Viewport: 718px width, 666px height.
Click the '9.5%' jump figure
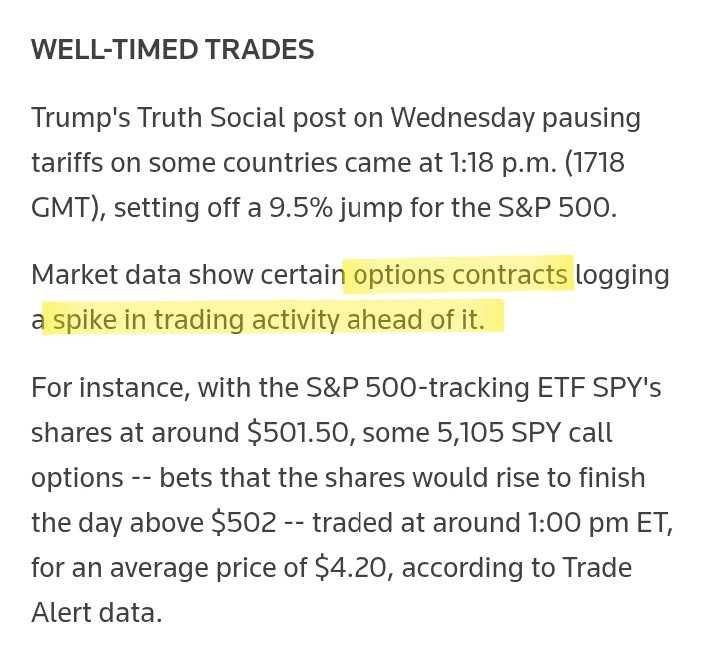pos(301,207)
